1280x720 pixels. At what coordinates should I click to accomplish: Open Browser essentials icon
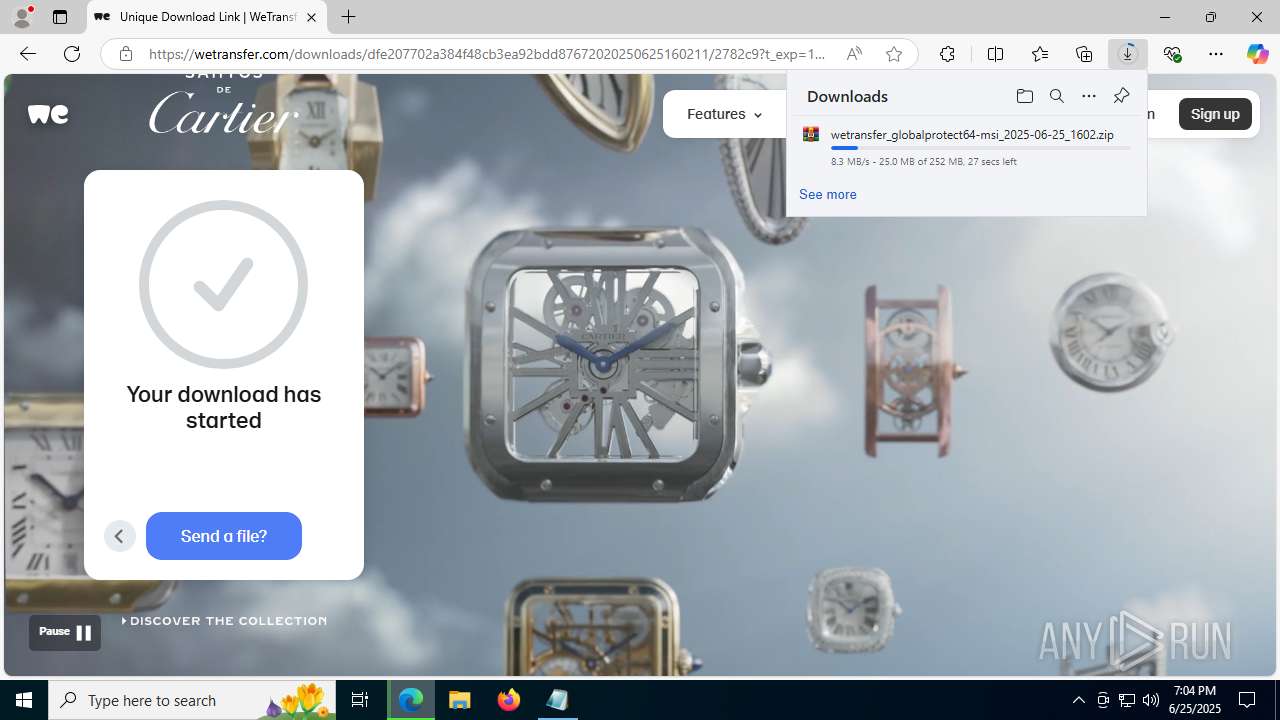click(x=1172, y=54)
